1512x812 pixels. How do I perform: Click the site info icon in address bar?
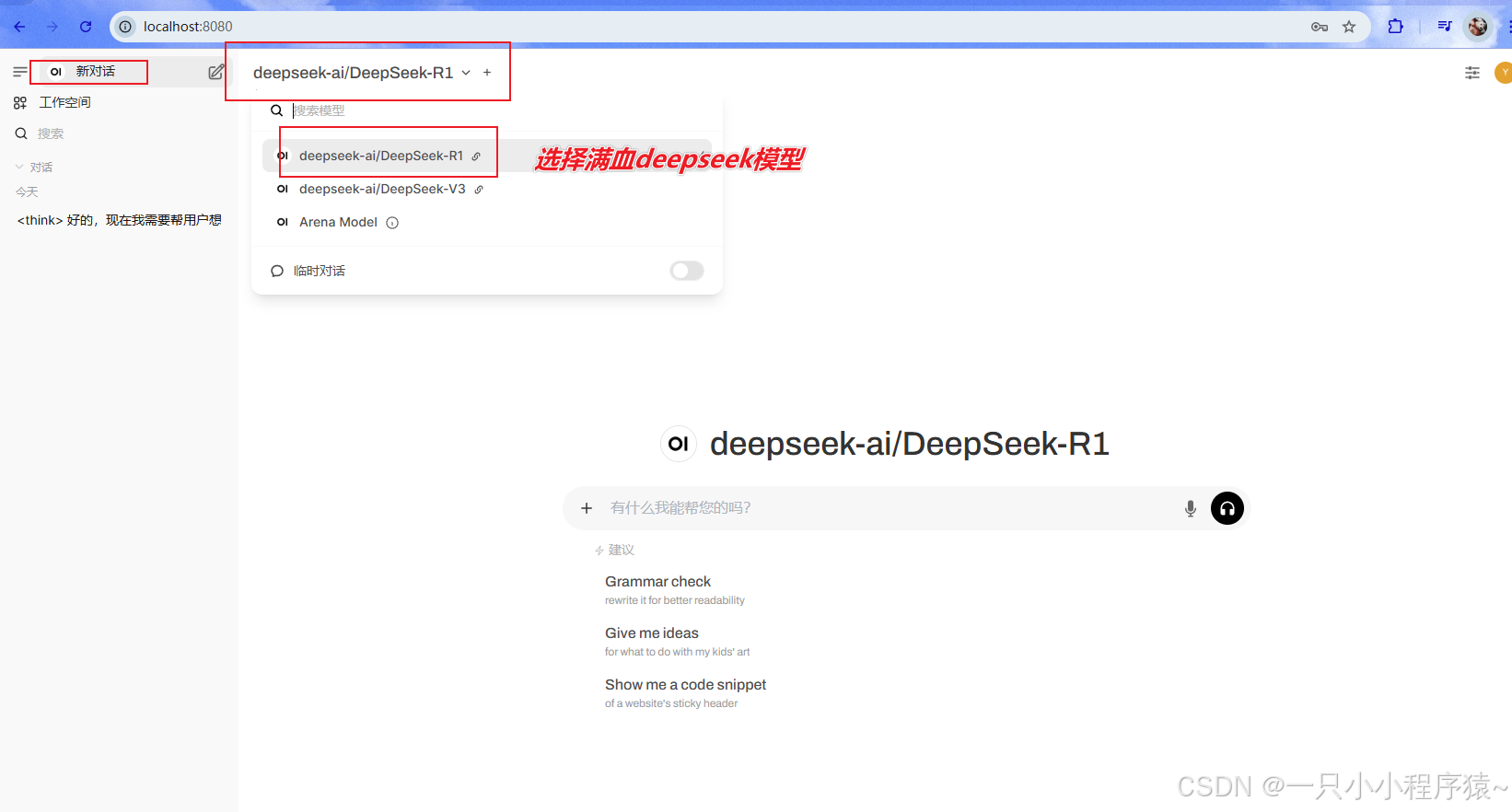pyautogui.click(x=125, y=27)
